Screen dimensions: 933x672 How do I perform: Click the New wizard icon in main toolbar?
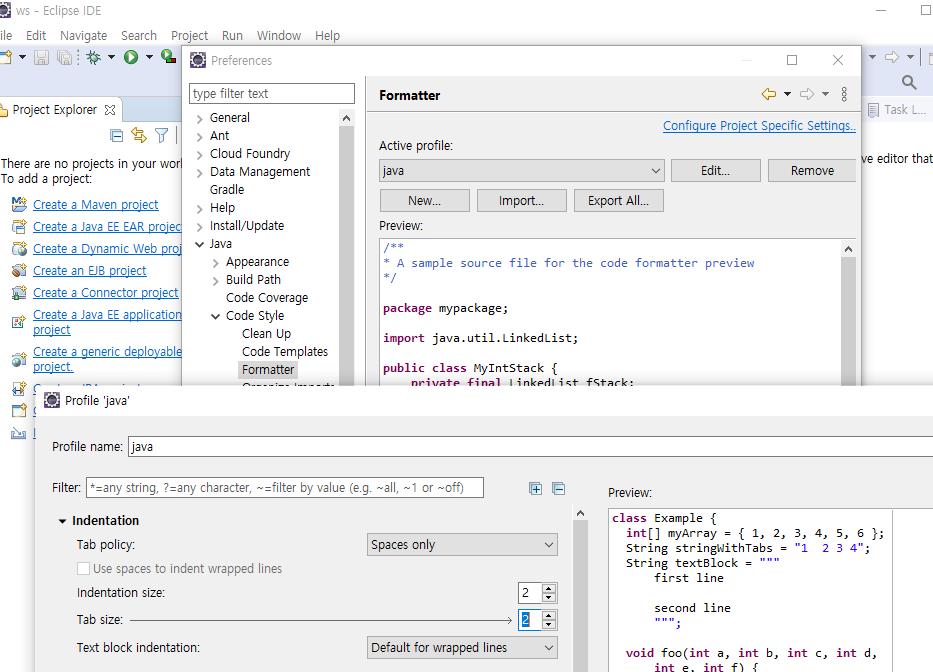[x=6, y=57]
